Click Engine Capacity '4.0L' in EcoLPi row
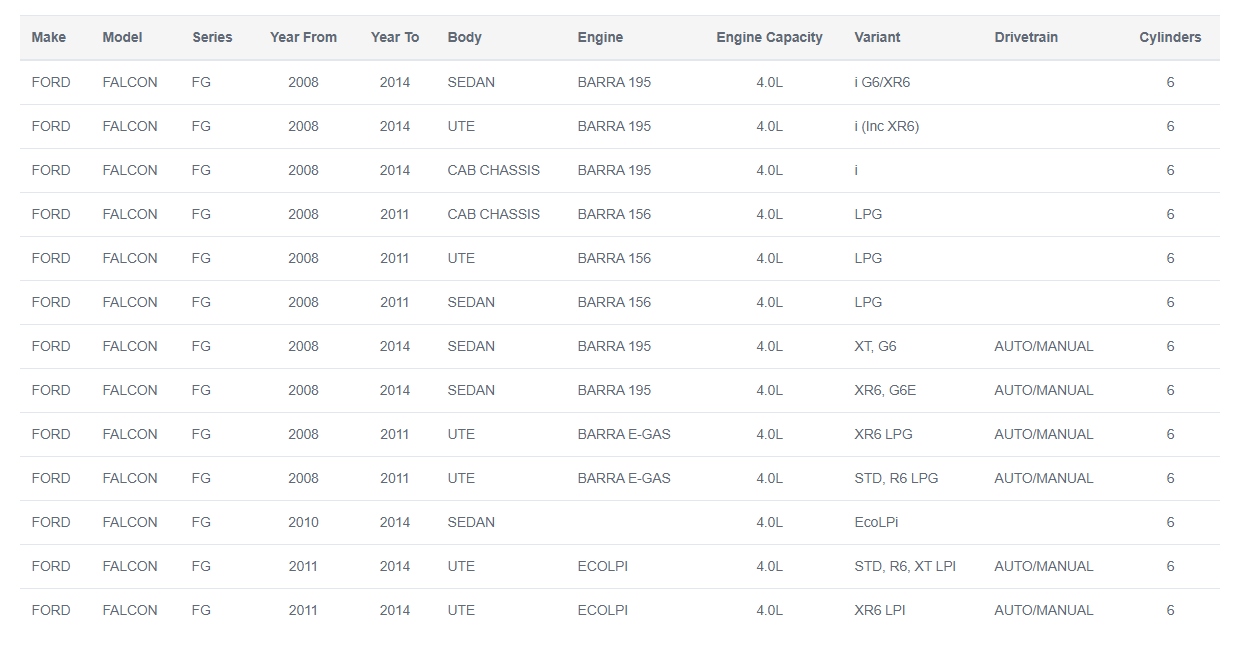Screen dimensions: 1238x667 point(769,522)
